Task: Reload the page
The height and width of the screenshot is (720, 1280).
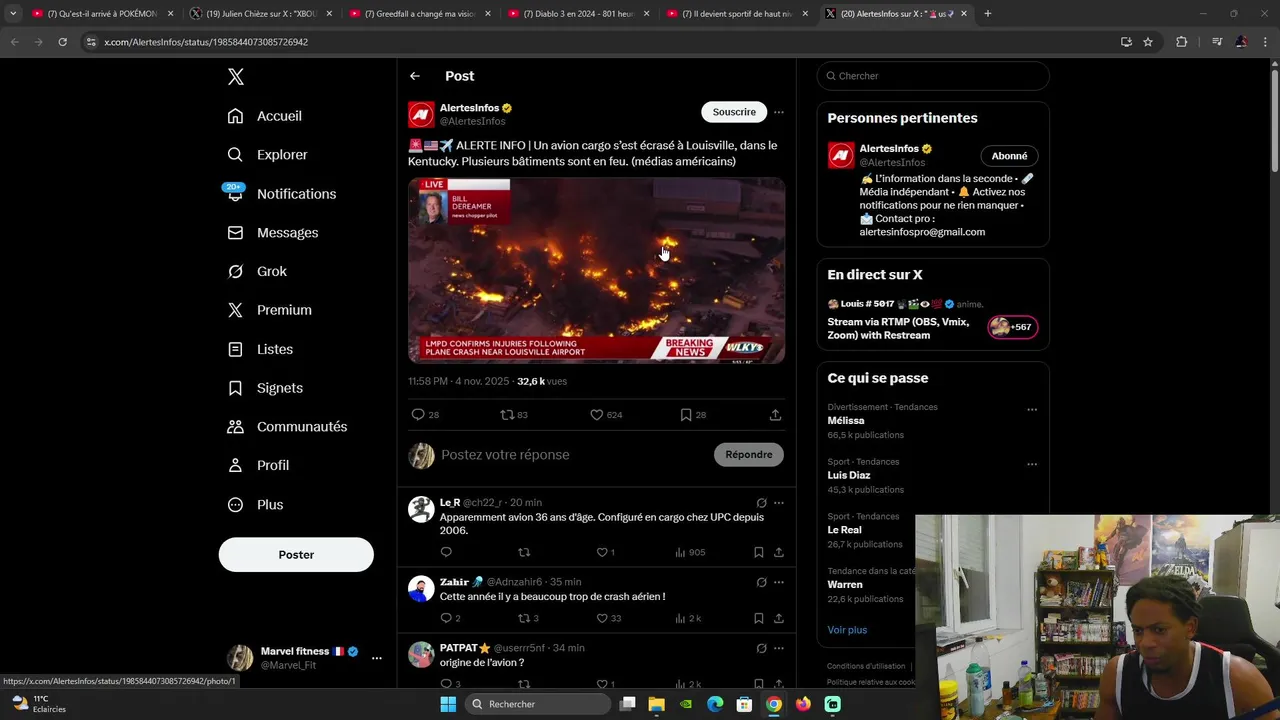Action: [x=62, y=42]
